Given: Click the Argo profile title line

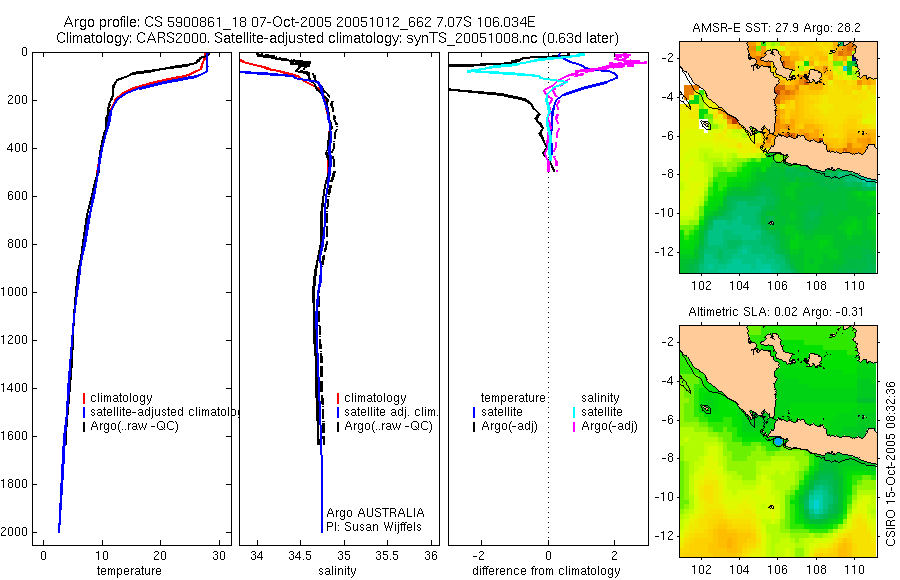Looking at the screenshot, I should [x=299, y=22].
